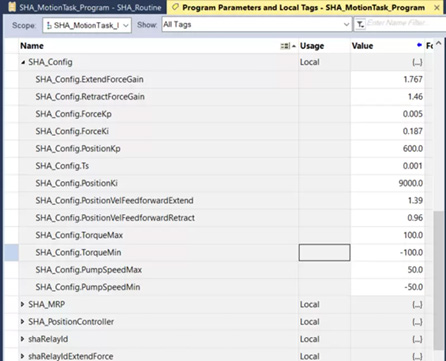Screen dimensions: 446x361
Task: Click the name filter funnel icon
Action: click(360, 25)
